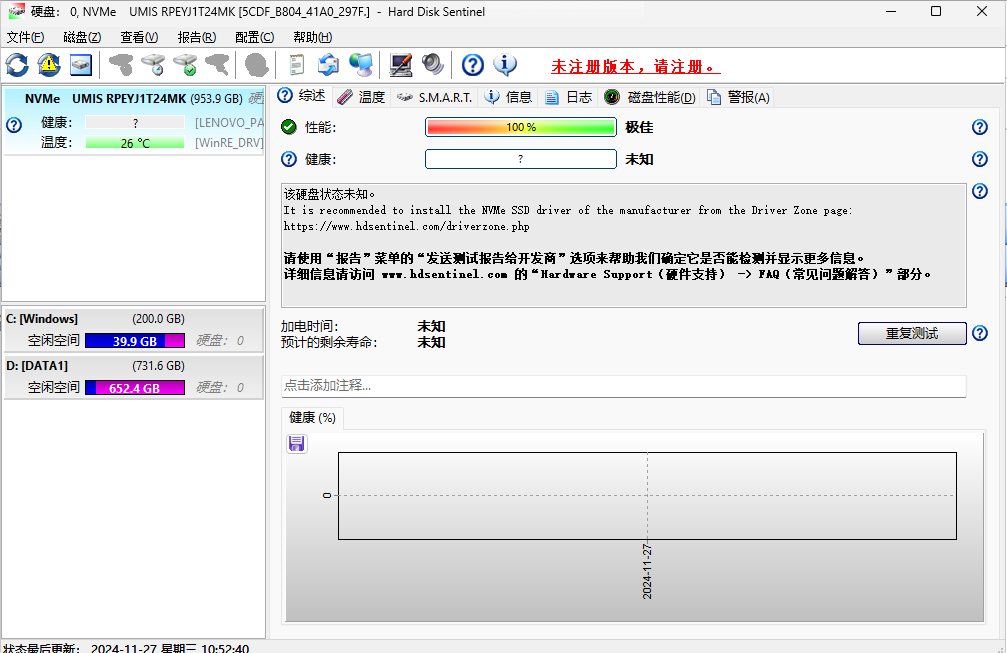Open monitor configuration toolbar icon
This screenshot has height=653, width=1007.
400,64
